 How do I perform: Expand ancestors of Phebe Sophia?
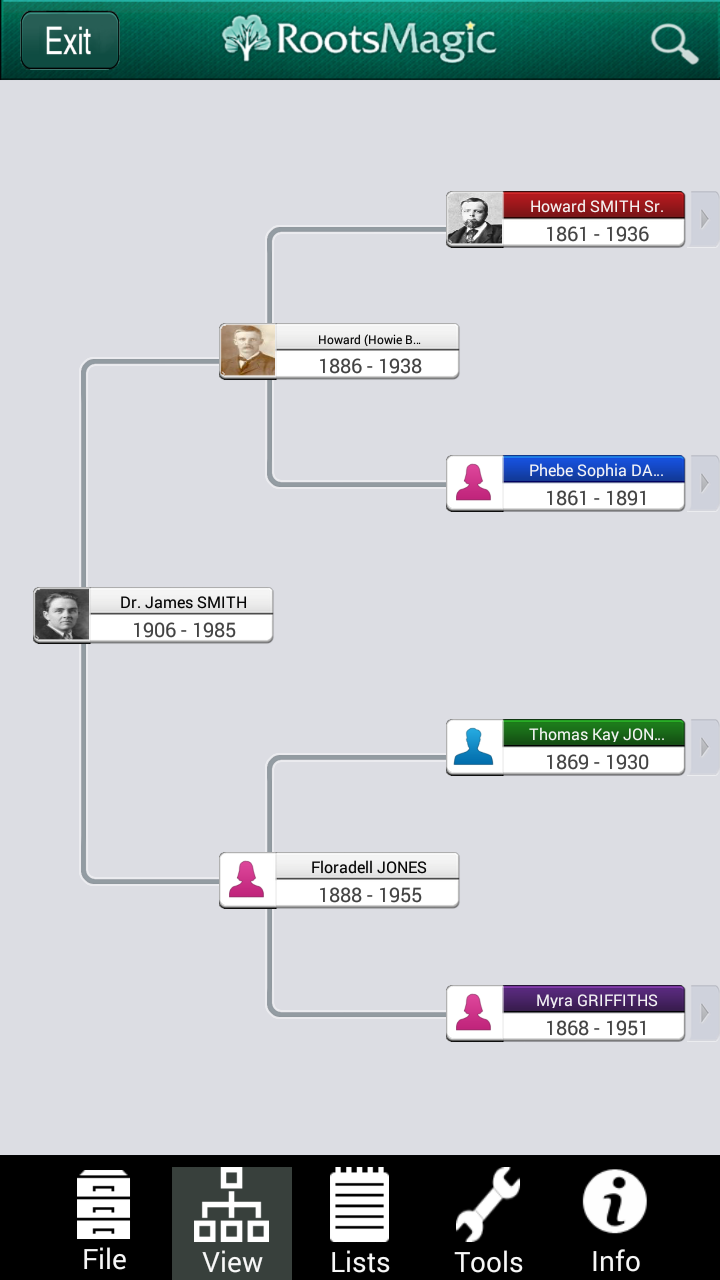point(705,482)
